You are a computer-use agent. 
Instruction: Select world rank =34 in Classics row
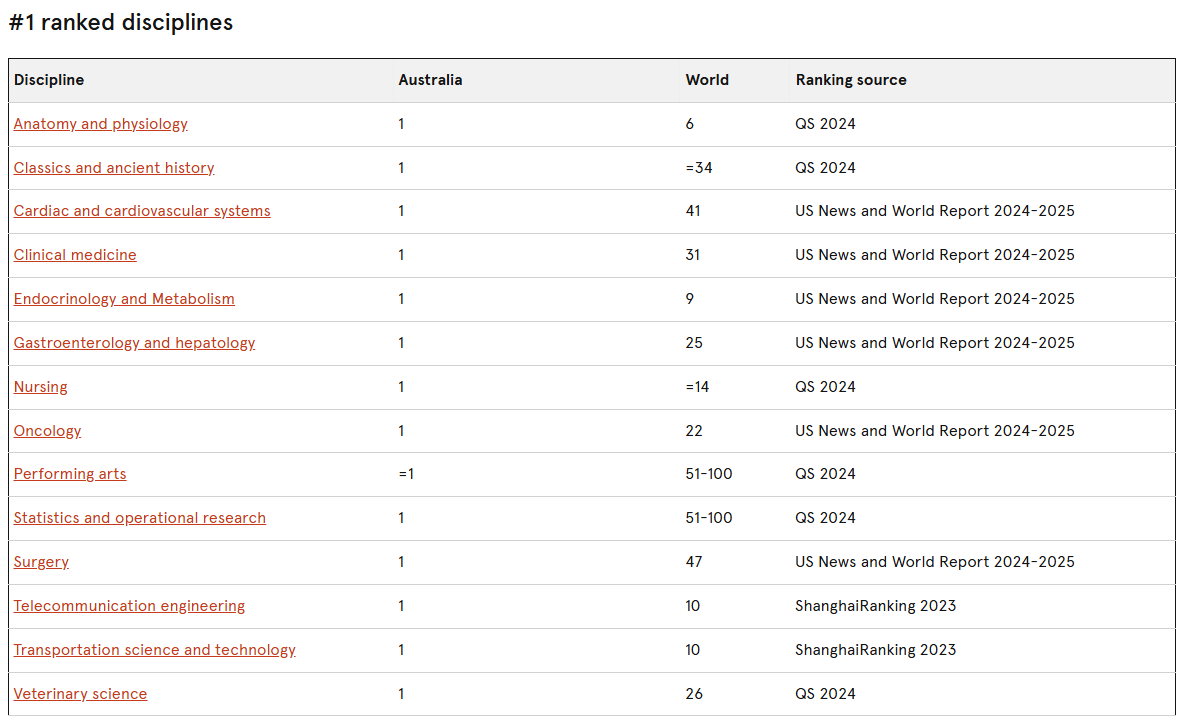(x=699, y=167)
